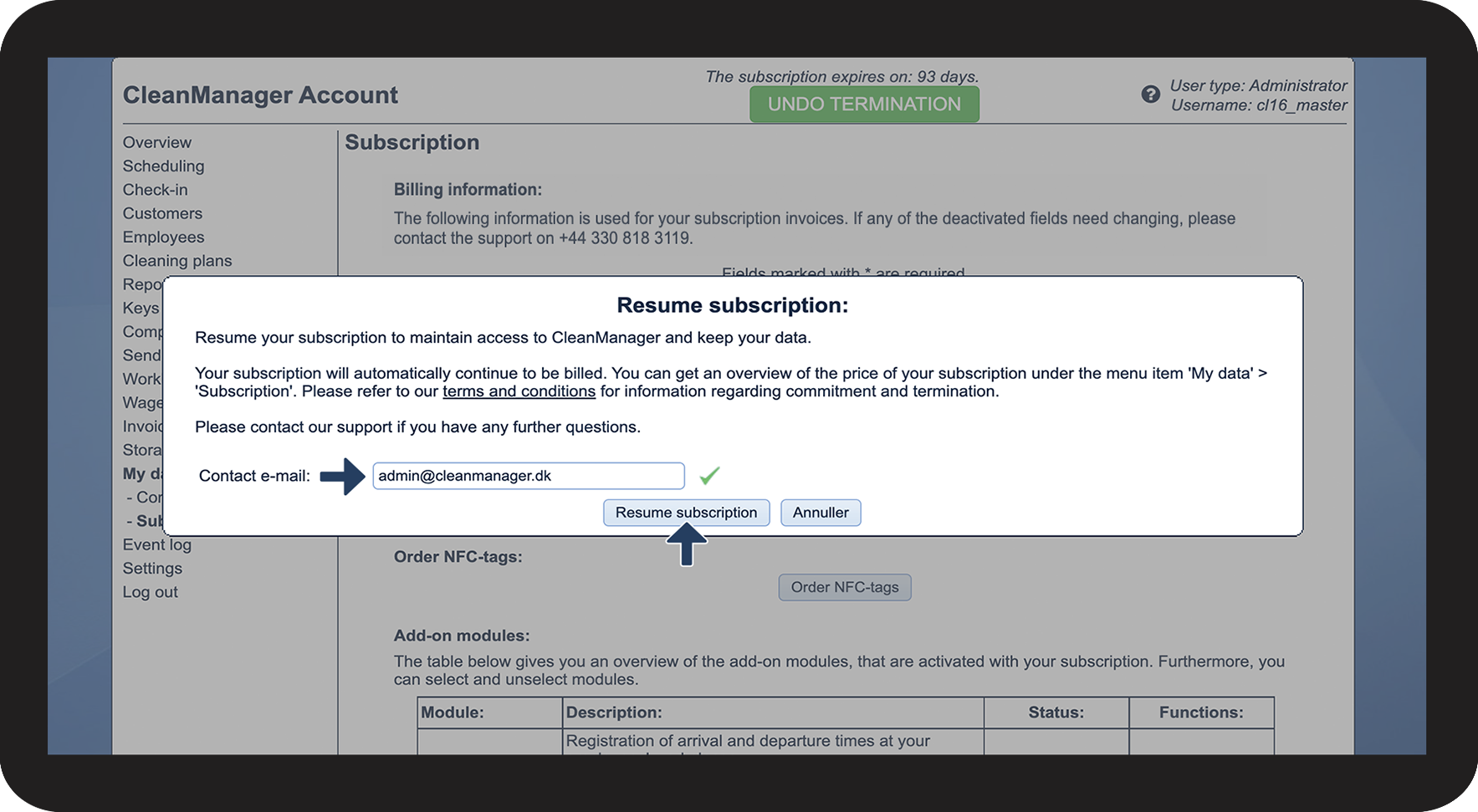Click the Order NFC-tags section heading

tap(458, 557)
